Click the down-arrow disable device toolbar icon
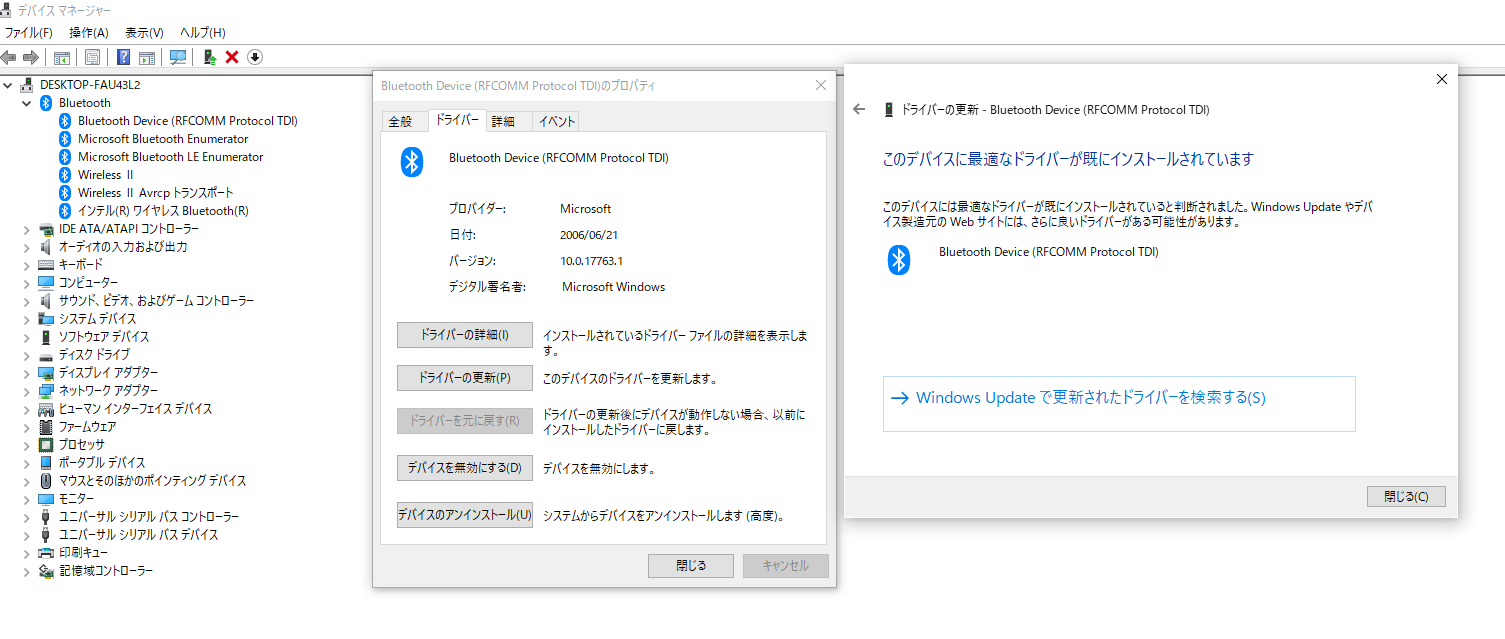Viewport: 1505px width, 639px height. point(255,57)
